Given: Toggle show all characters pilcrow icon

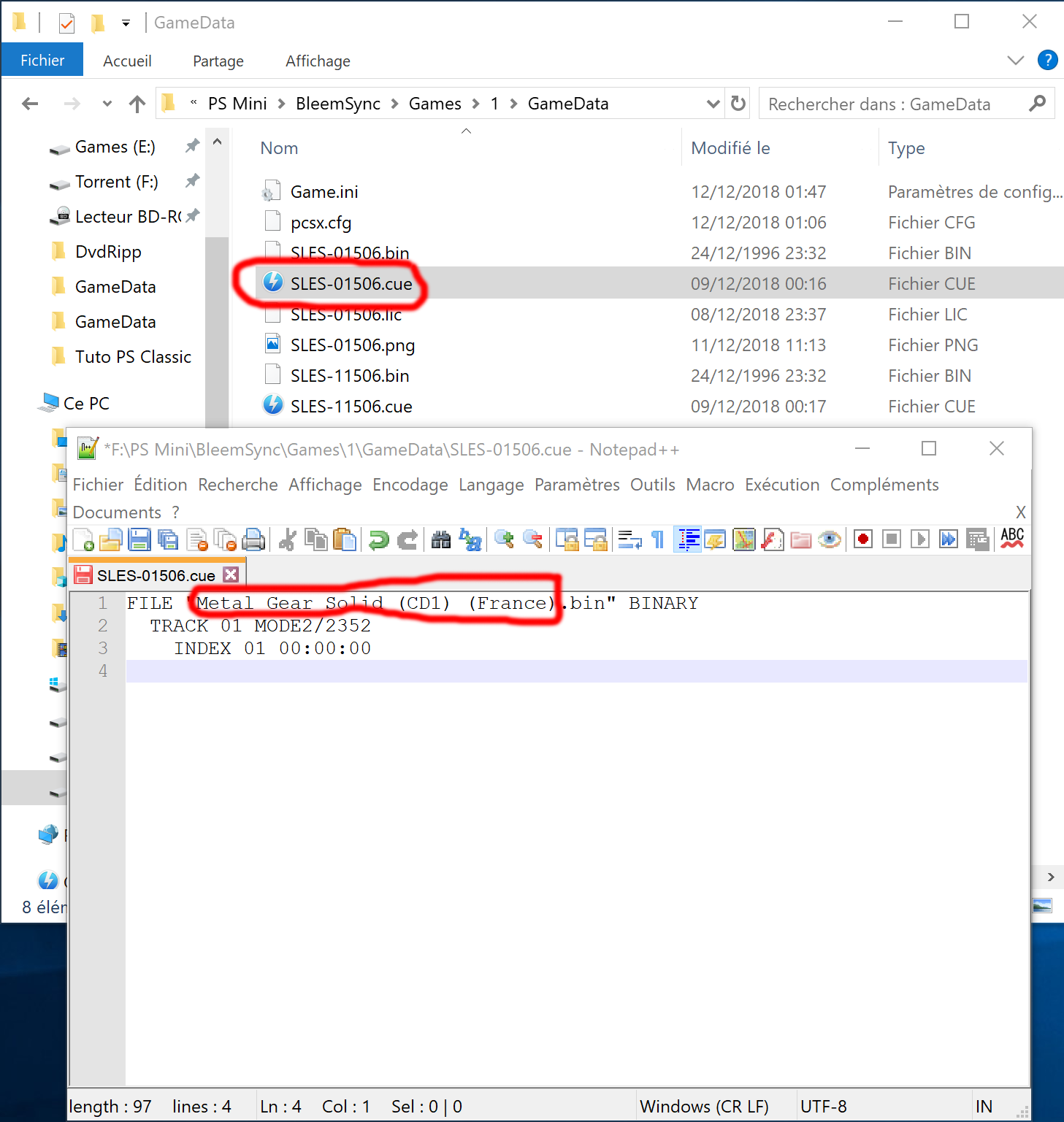Looking at the screenshot, I should tap(658, 539).
